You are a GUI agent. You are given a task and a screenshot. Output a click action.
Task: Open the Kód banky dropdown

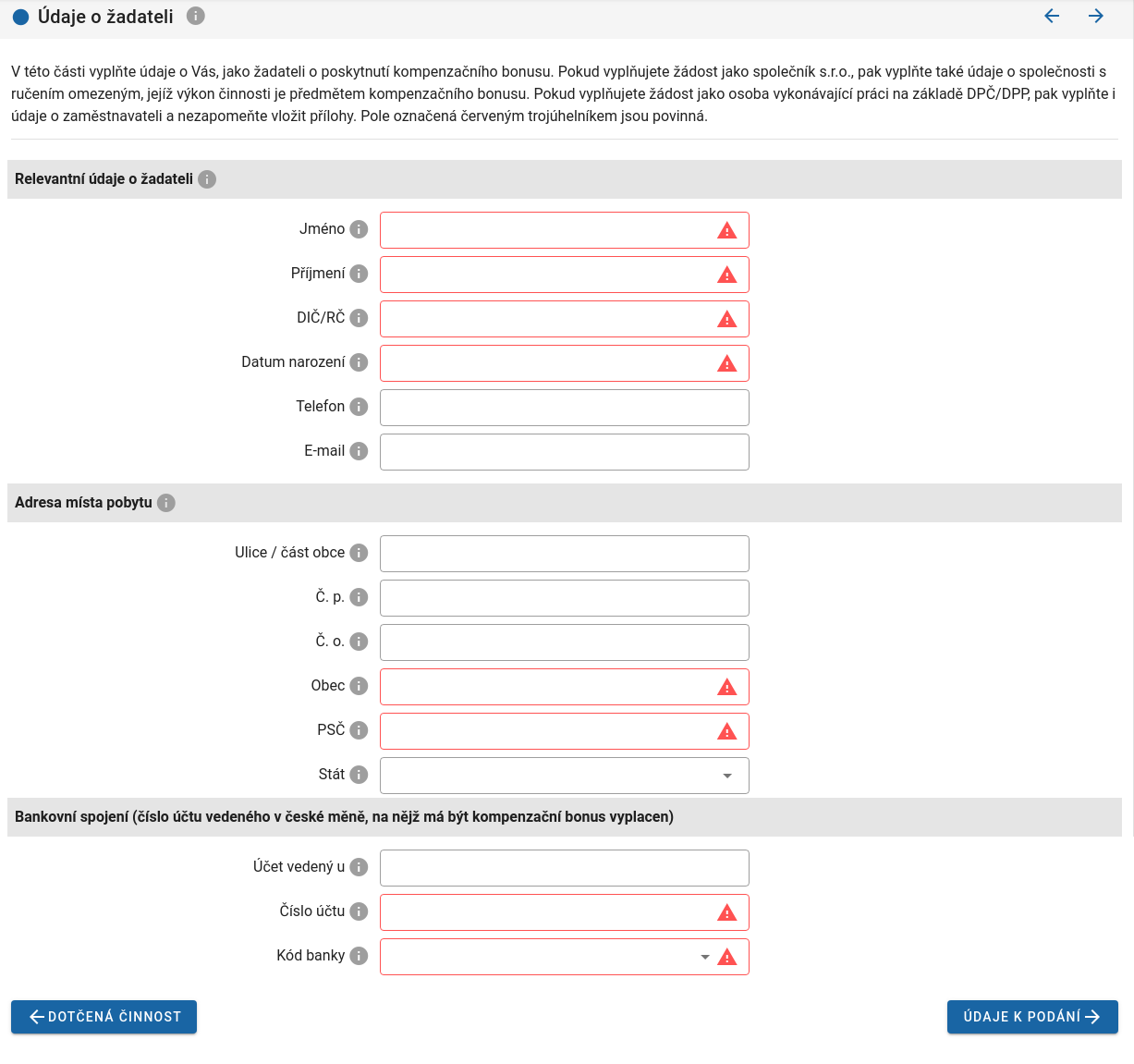[545, 957]
